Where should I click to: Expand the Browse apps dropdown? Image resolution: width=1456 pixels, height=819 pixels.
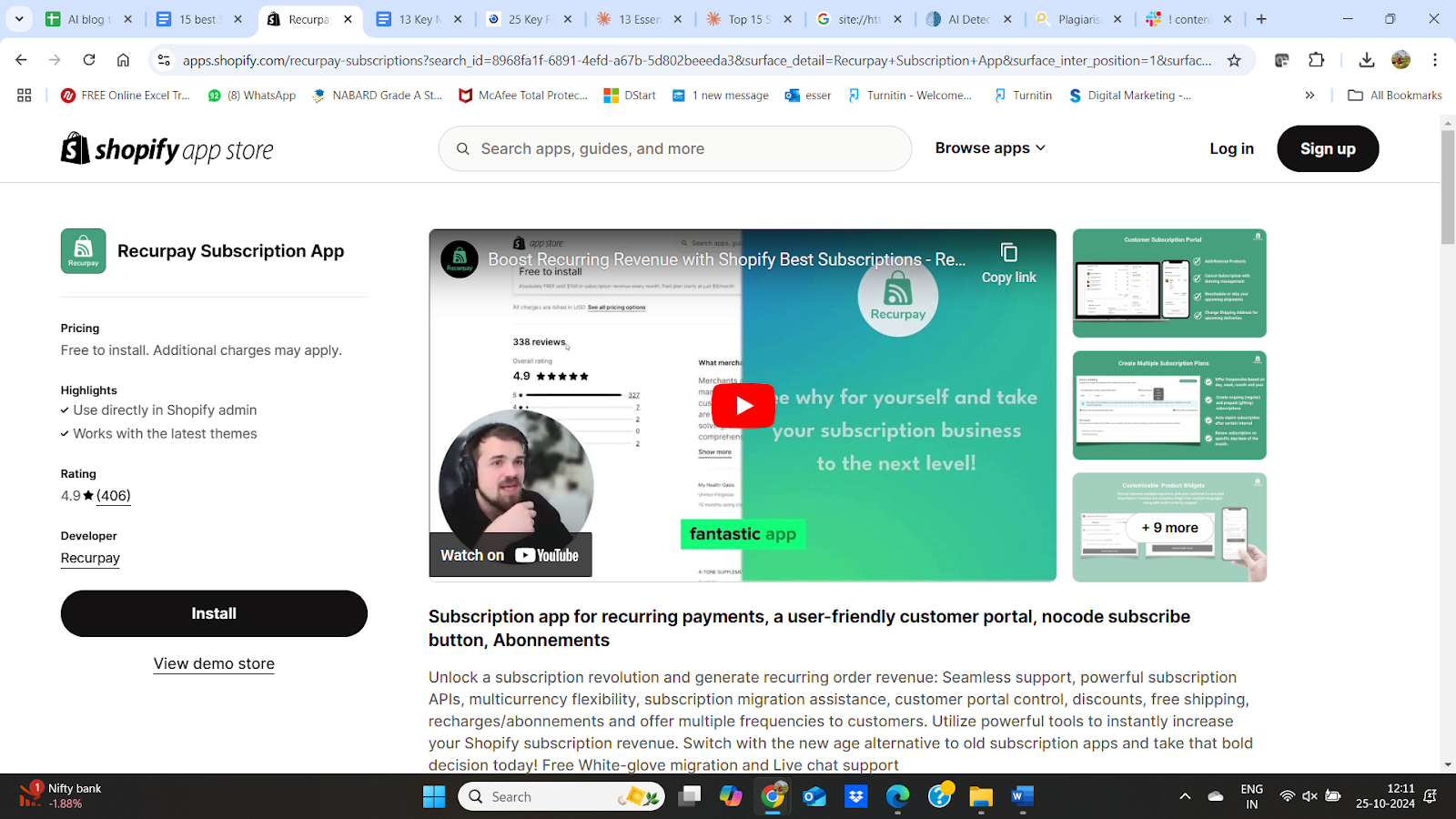click(990, 148)
